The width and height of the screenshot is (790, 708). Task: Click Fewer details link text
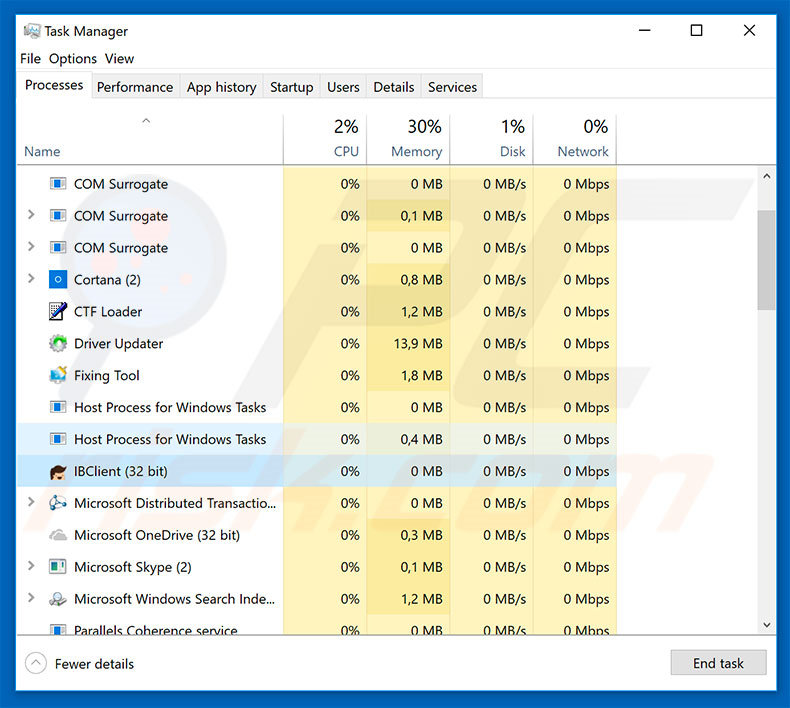pyautogui.click(x=94, y=664)
